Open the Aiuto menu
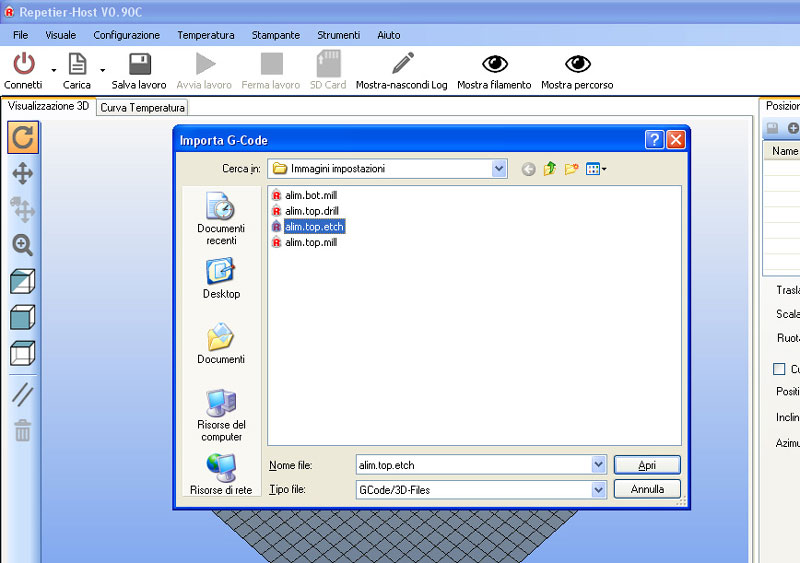This screenshot has width=800, height=563. point(389,35)
